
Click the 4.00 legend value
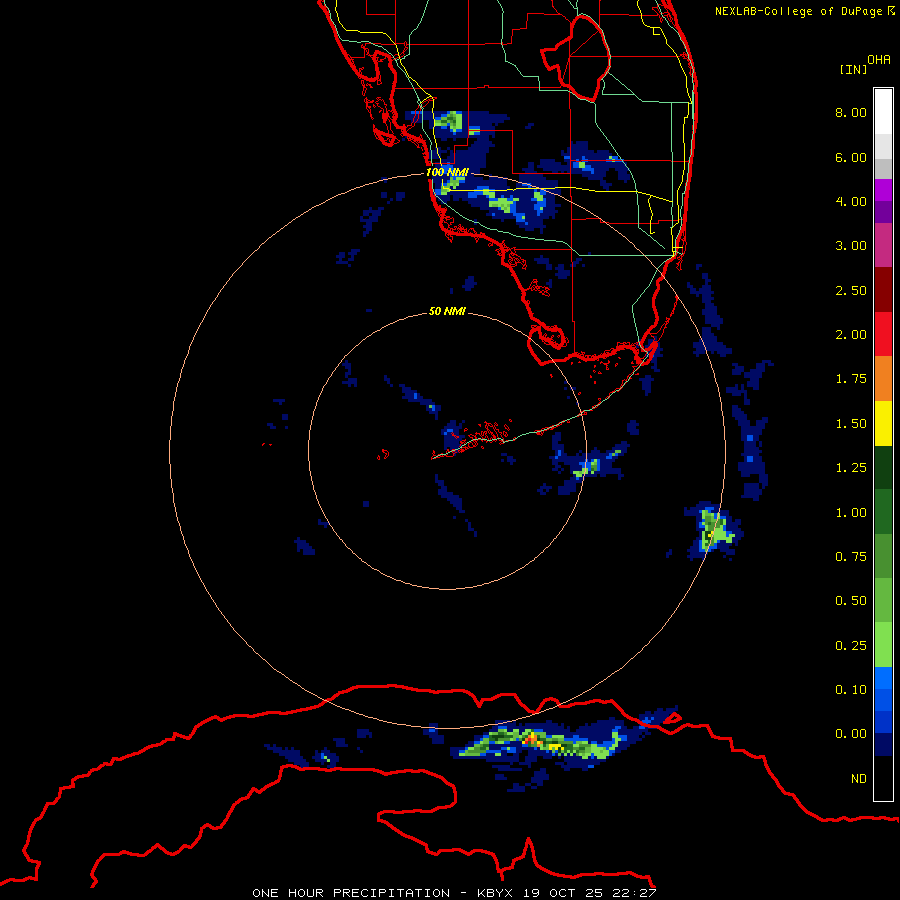click(851, 201)
